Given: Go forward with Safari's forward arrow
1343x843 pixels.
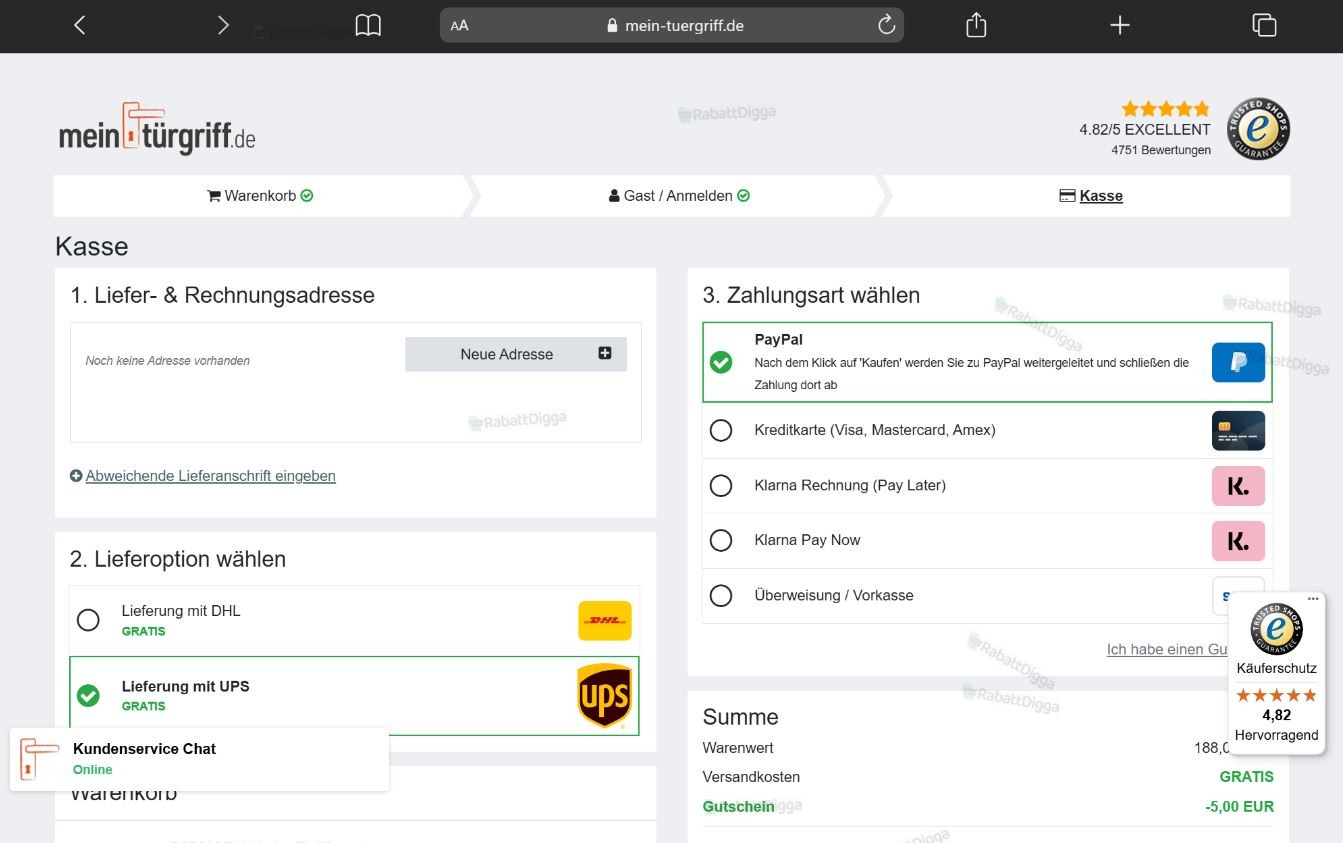Looking at the screenshot, I should click(x=223, y=25).
